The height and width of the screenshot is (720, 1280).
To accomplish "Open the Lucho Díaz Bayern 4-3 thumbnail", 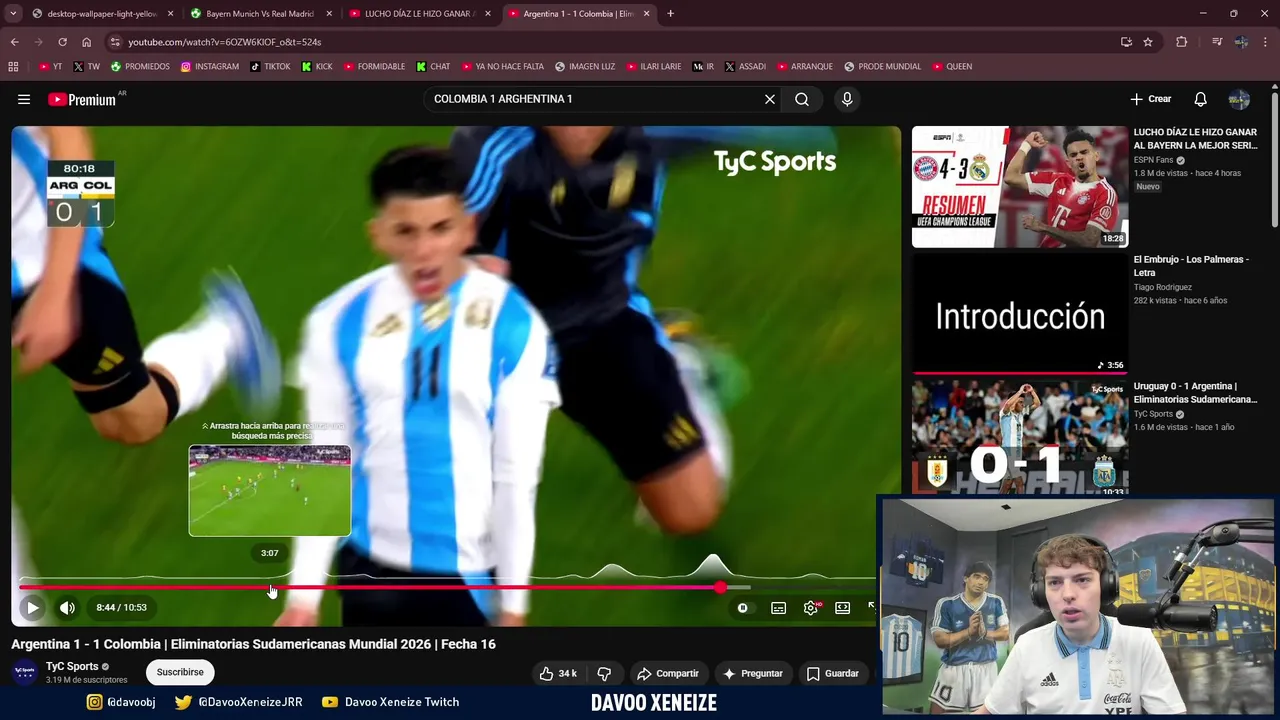I will (x=1020, y=187).
